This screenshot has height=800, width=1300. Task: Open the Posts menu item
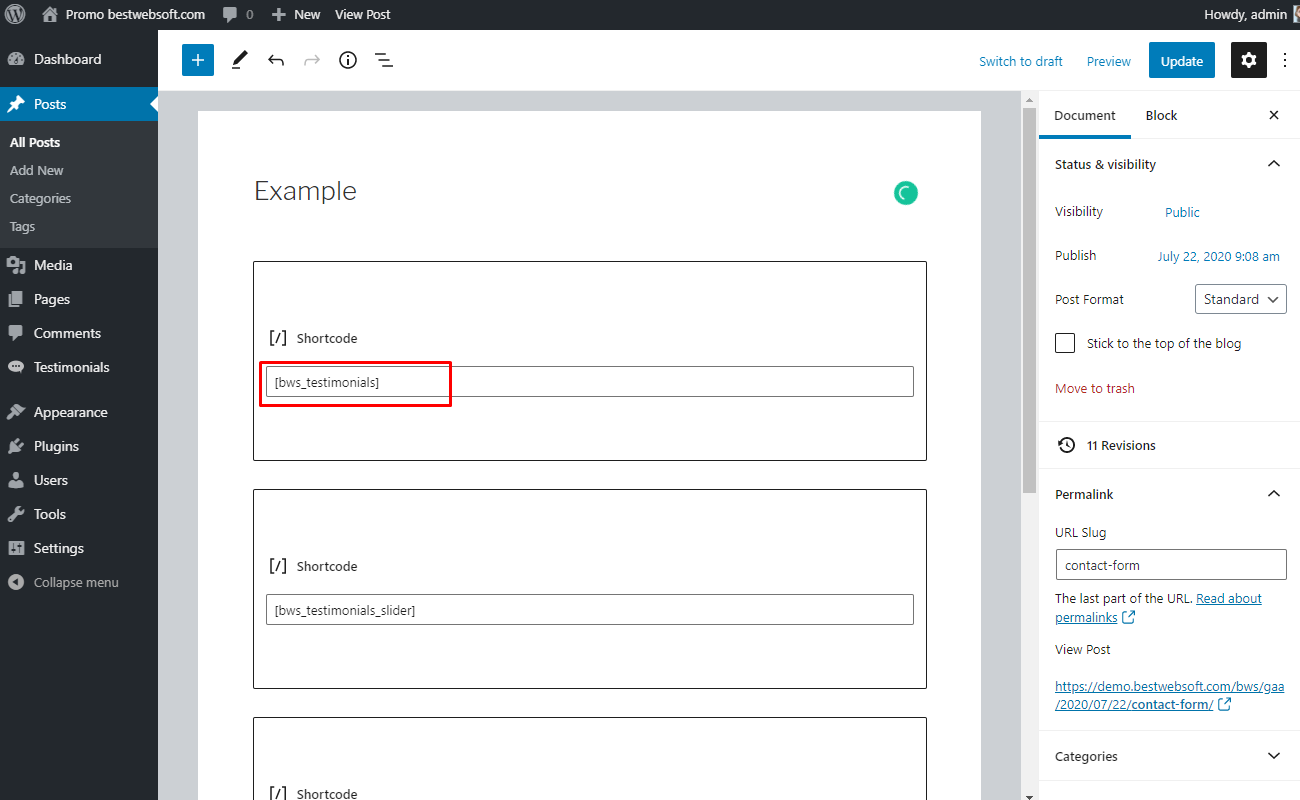pos(79,104)
